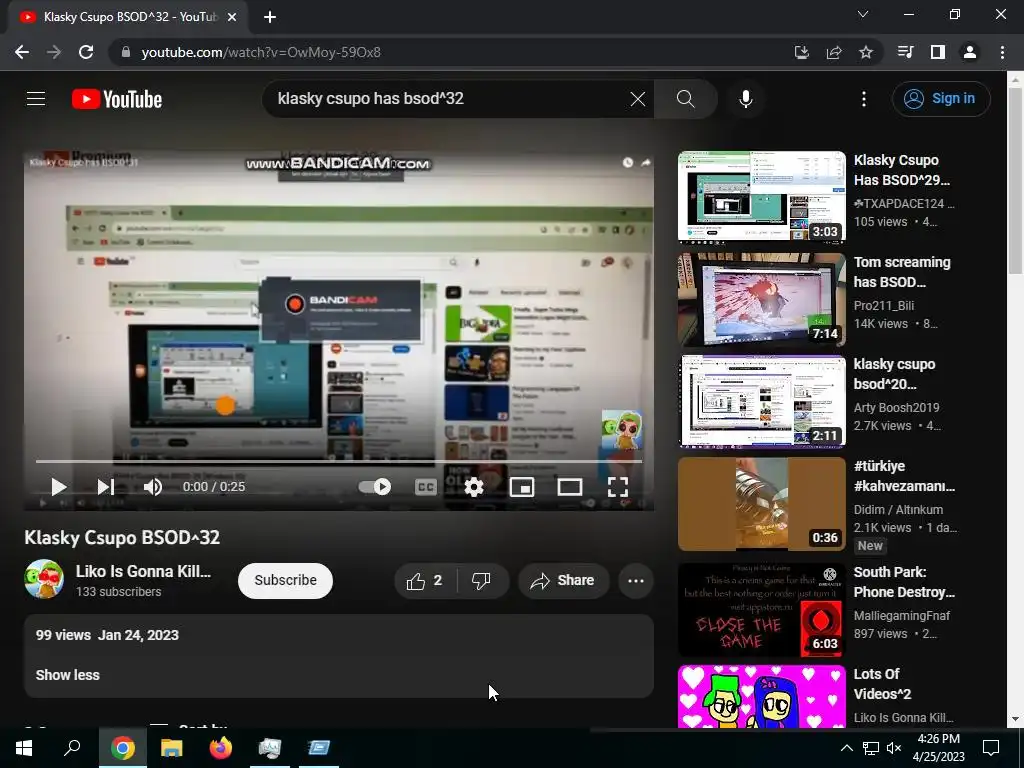Open Klasky Csupo Has BSOD^29 thumbnail
This screenshot has width=1024, height=768.
pos(761,197)
